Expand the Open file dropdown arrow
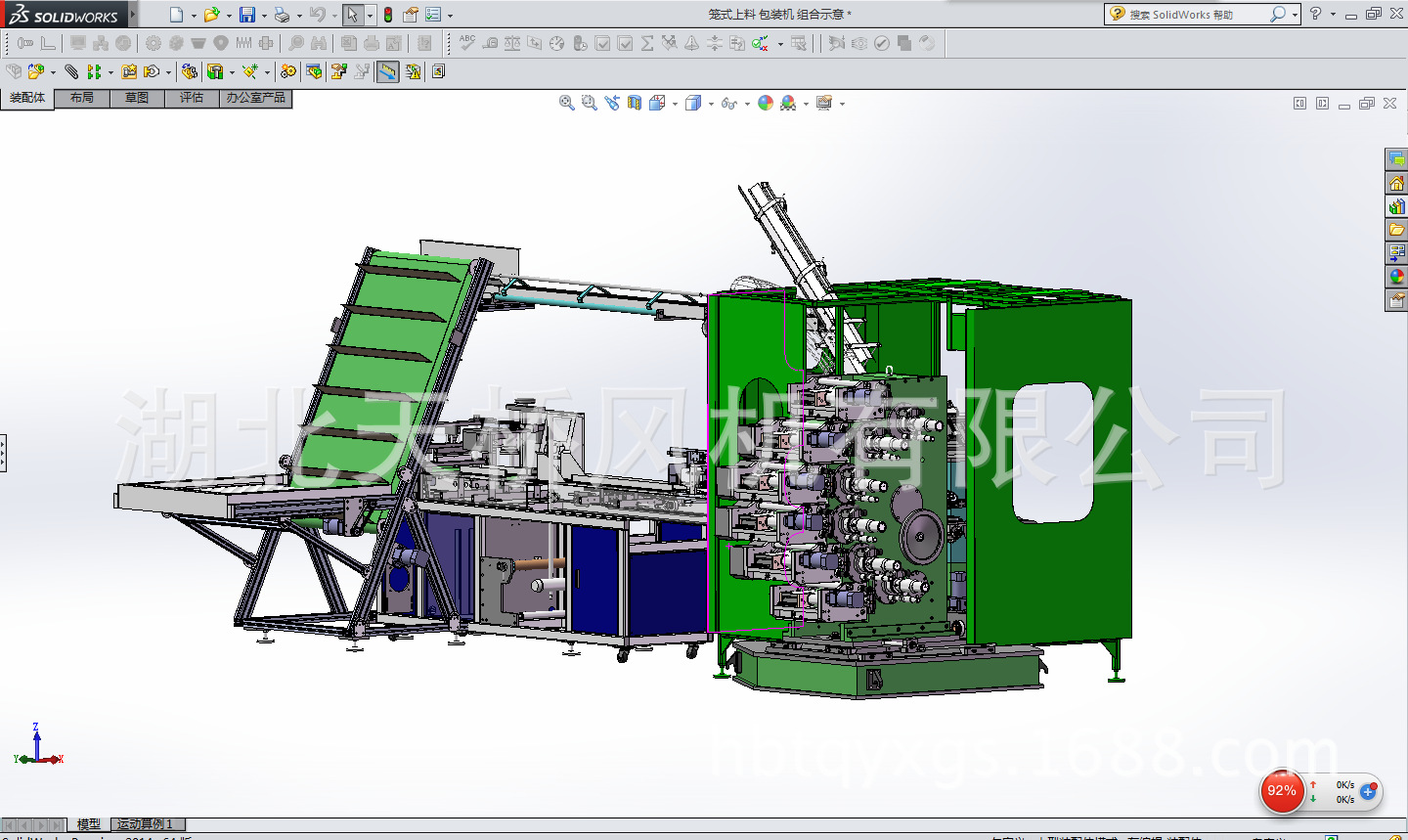 [x=229, y=16]
